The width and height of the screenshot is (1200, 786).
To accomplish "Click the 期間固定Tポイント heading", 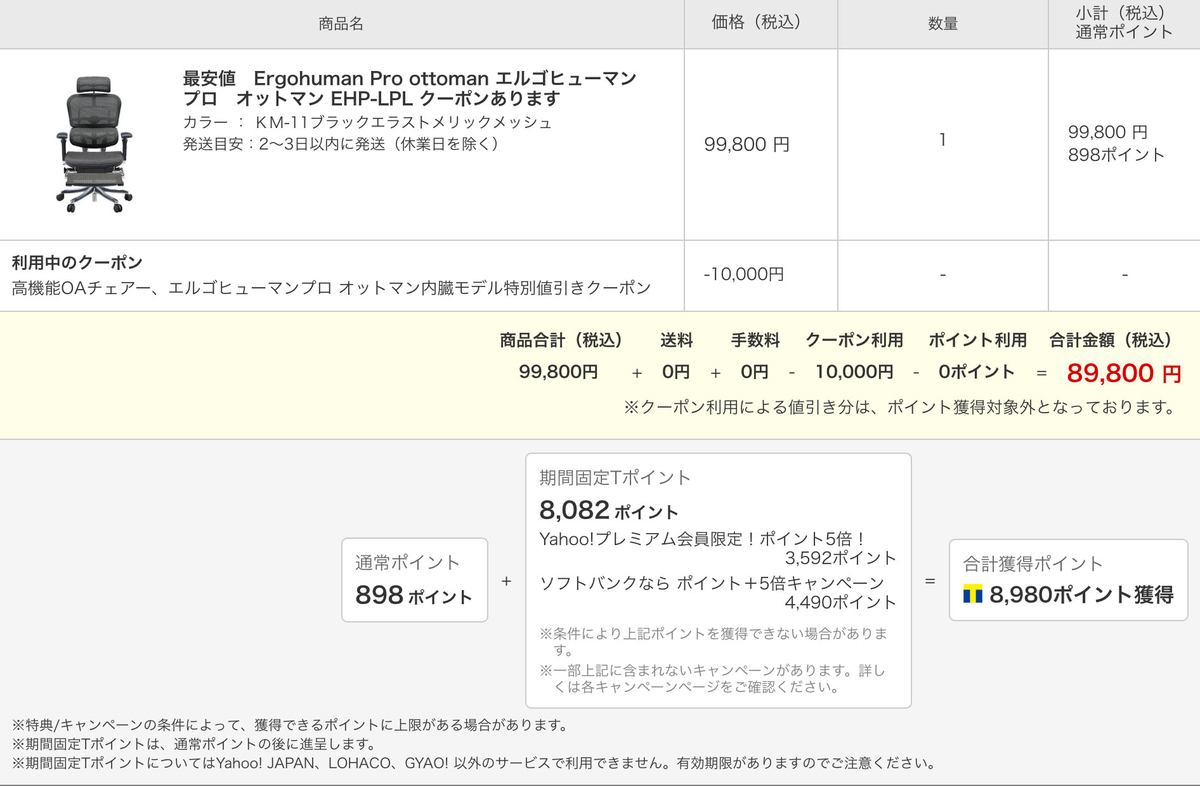I will (x=615, y=478).
